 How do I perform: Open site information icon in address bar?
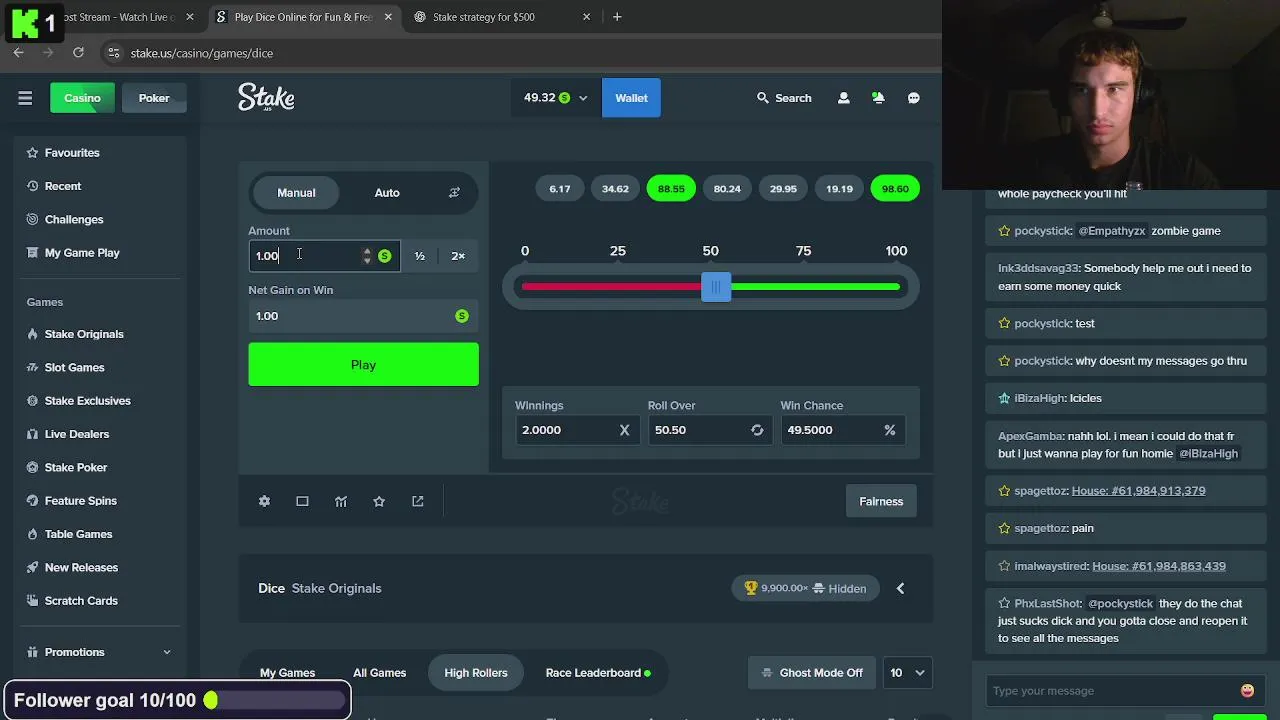[x=113, y=52]
